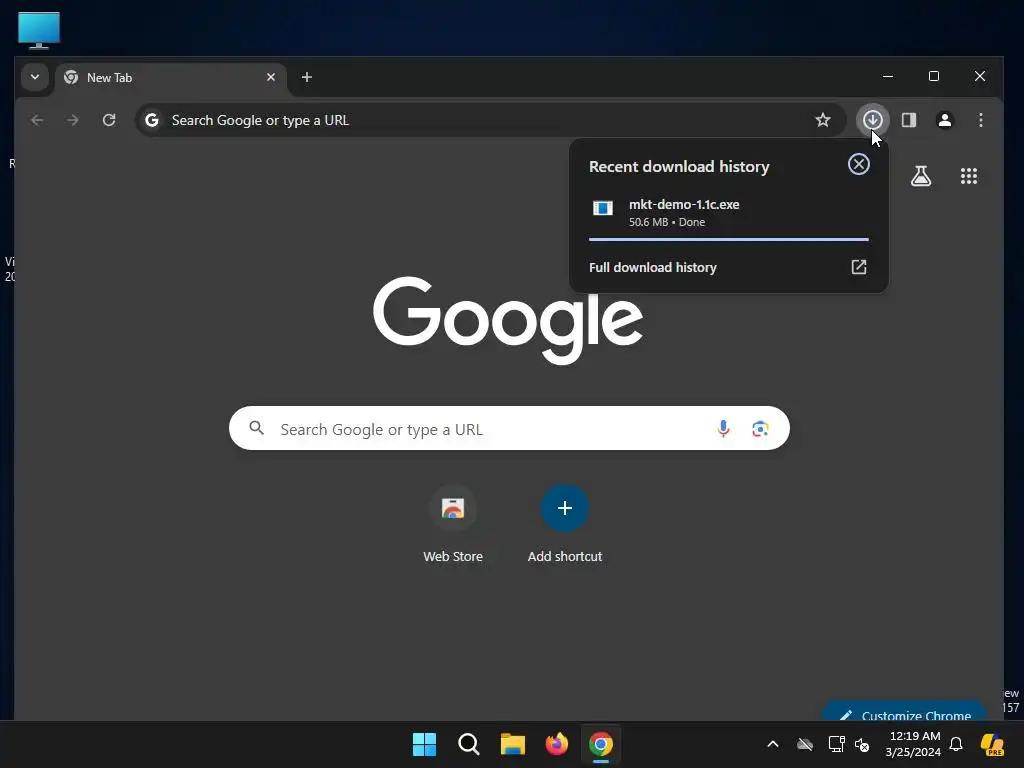Open the Windows Start menu
The height and width of the screenshot is (768, 1024).
pyautogui.click(x=424, y=744)
